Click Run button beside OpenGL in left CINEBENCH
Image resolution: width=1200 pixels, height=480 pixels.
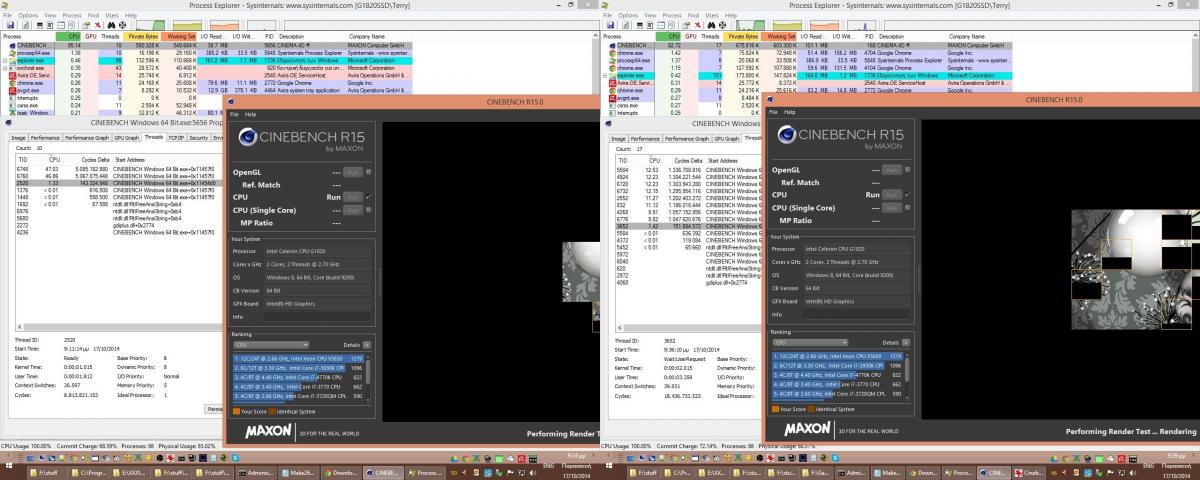coord(353,172)
